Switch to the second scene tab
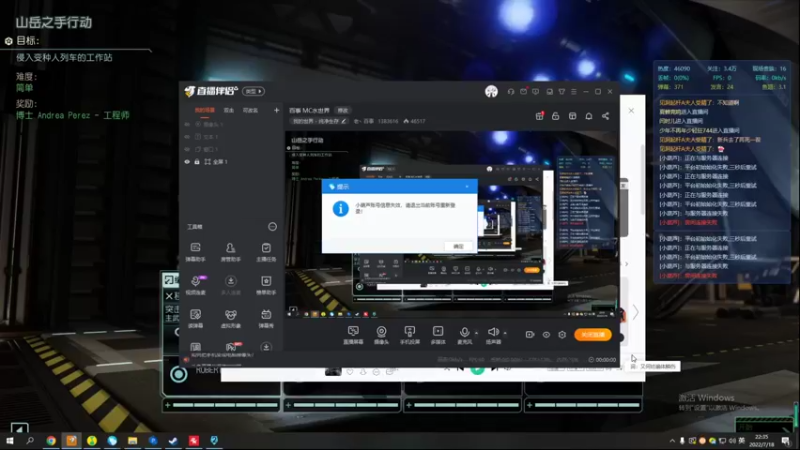Screen dimensions: 800x450 coord(229,110)
